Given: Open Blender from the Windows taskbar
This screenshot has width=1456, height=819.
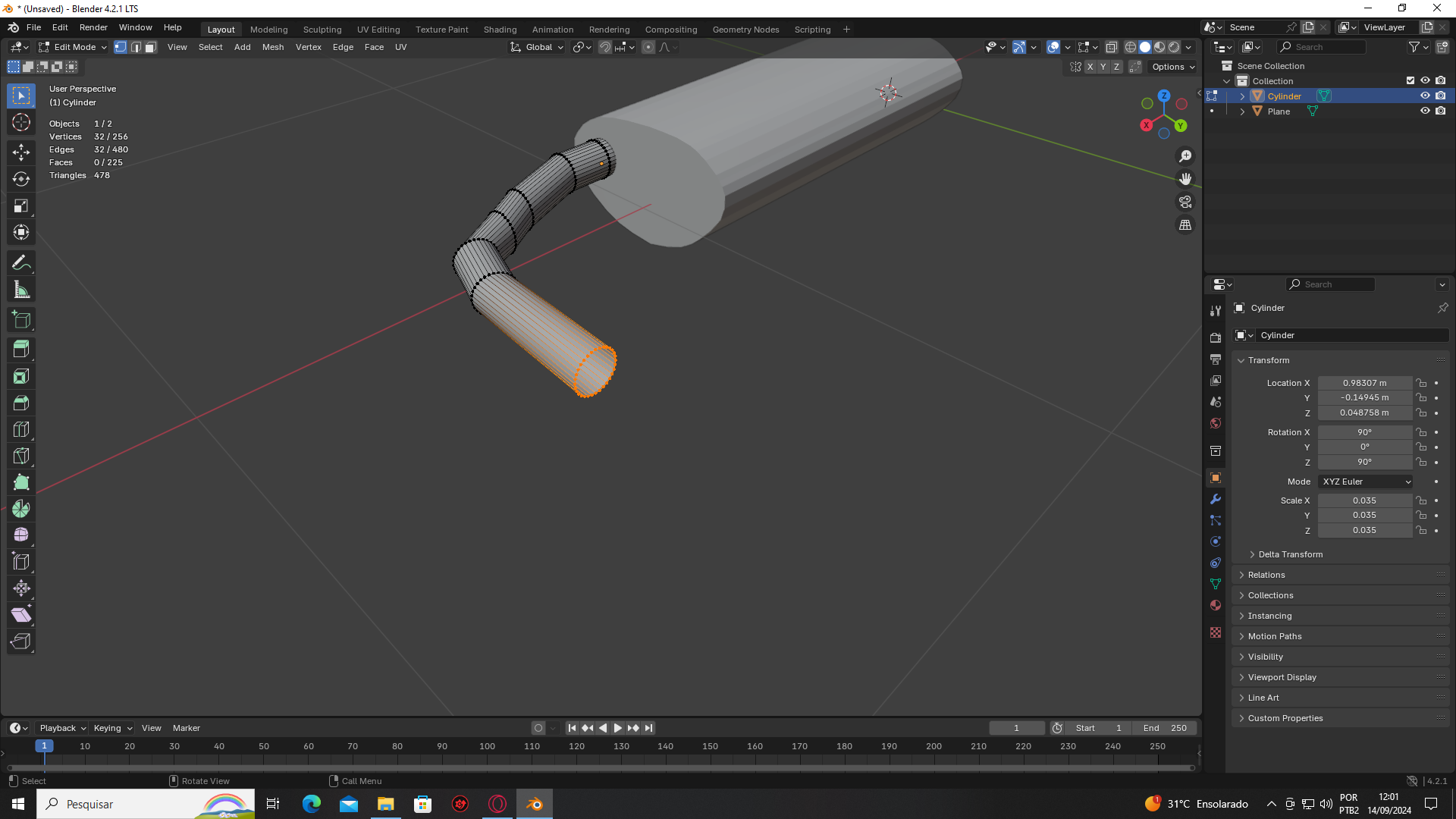Looking at the screenshot, I should coord(534,804).
